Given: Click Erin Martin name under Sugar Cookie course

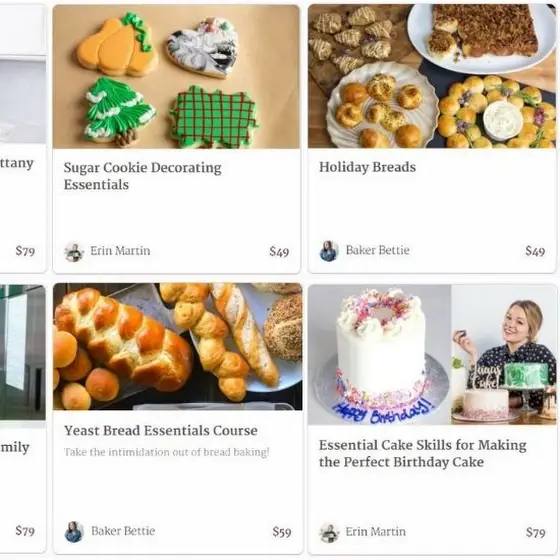Looking at the screenshot, I should pos(120,251).
